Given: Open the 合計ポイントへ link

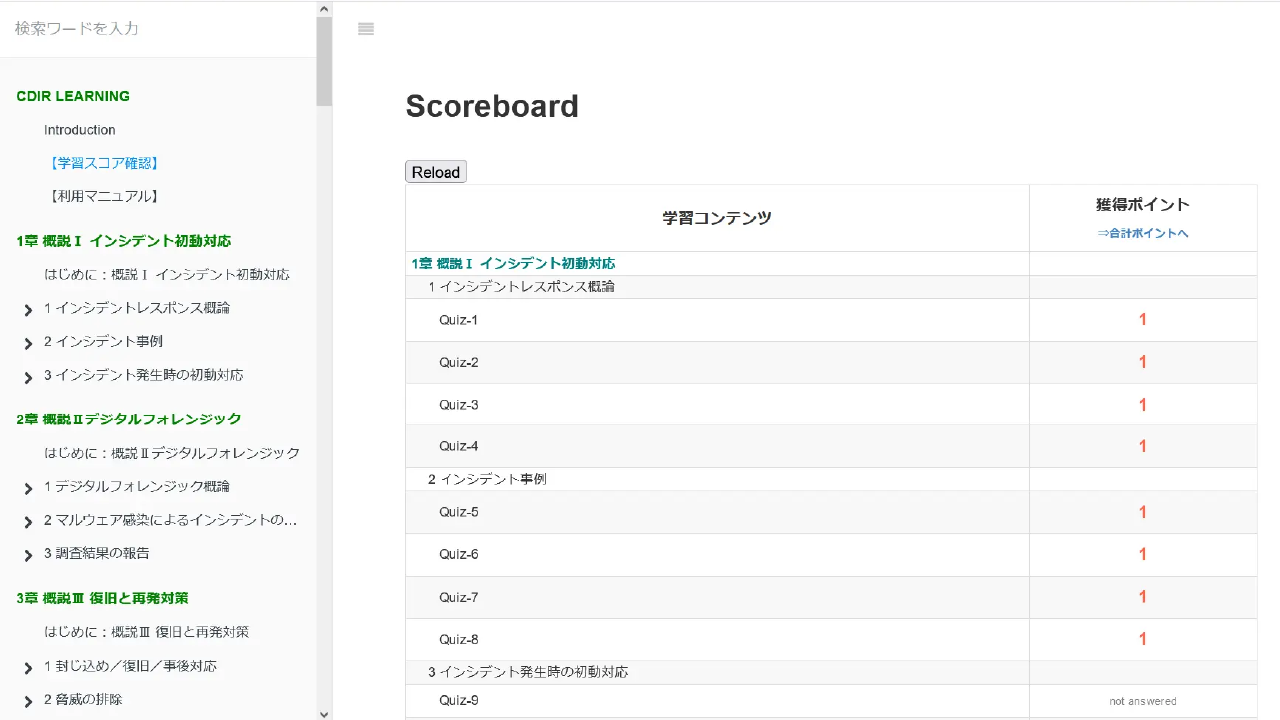Looking at the screenshot, I should 1142,233.
